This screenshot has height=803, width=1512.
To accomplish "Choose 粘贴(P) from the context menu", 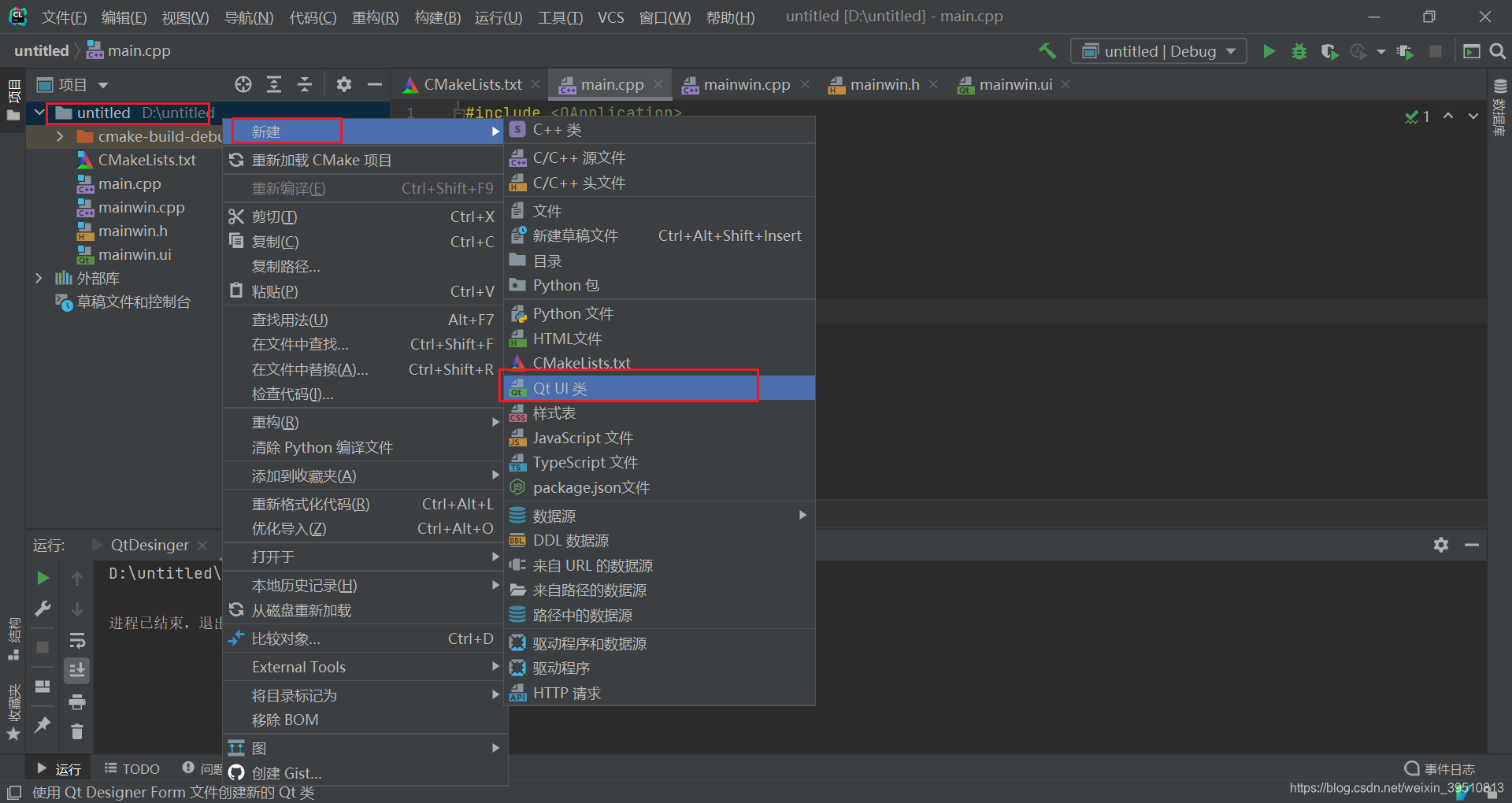I will [x=364, y=291].
